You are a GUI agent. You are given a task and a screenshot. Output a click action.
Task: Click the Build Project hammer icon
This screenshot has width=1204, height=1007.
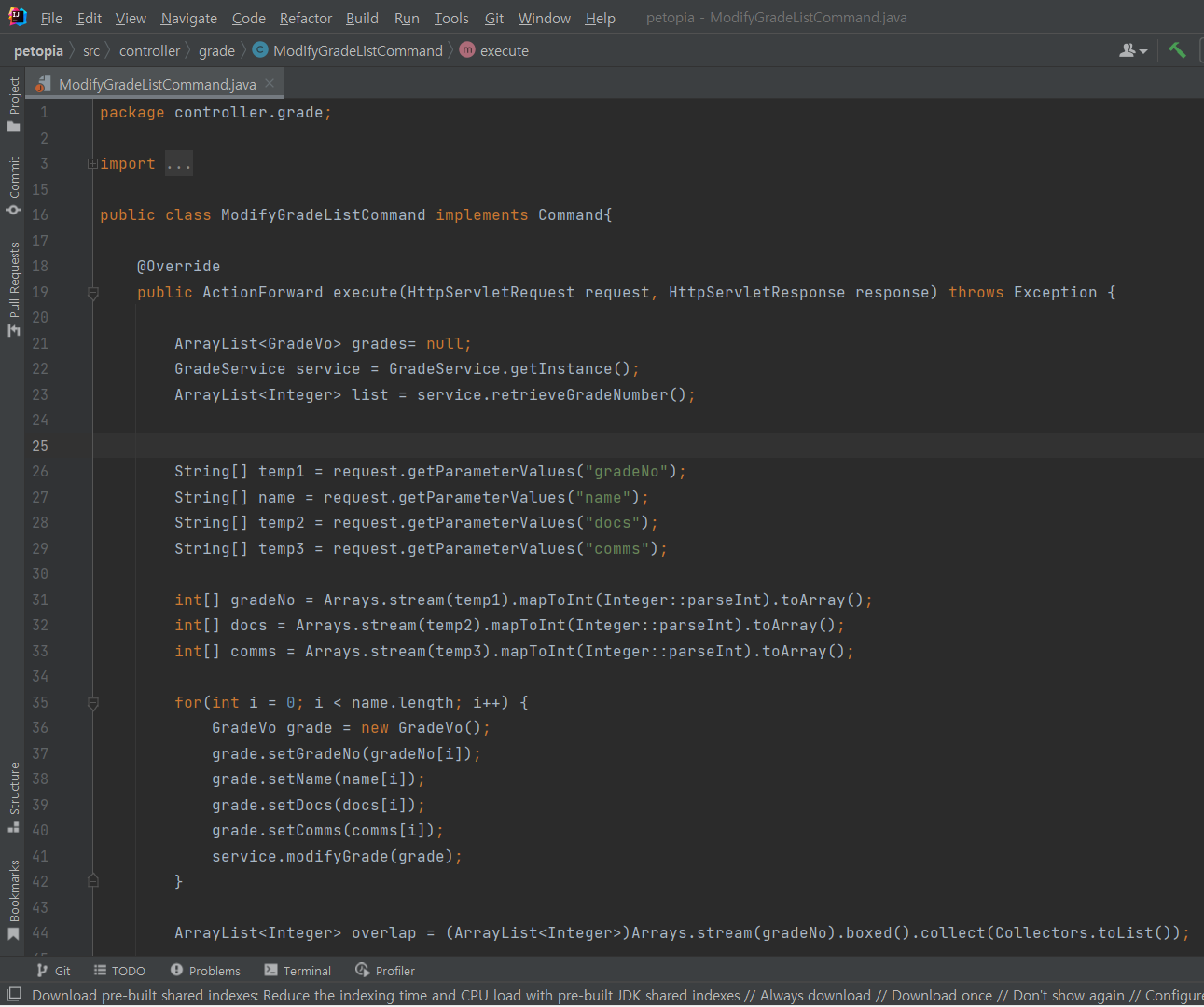point(1177,50)
